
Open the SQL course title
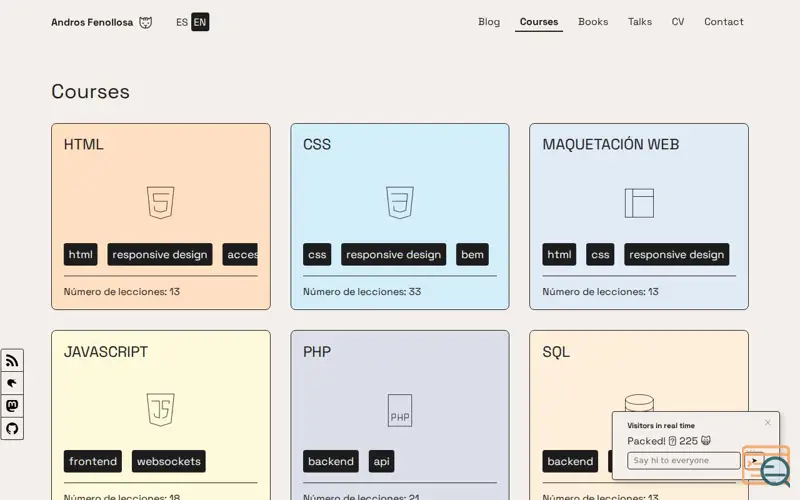556,352
